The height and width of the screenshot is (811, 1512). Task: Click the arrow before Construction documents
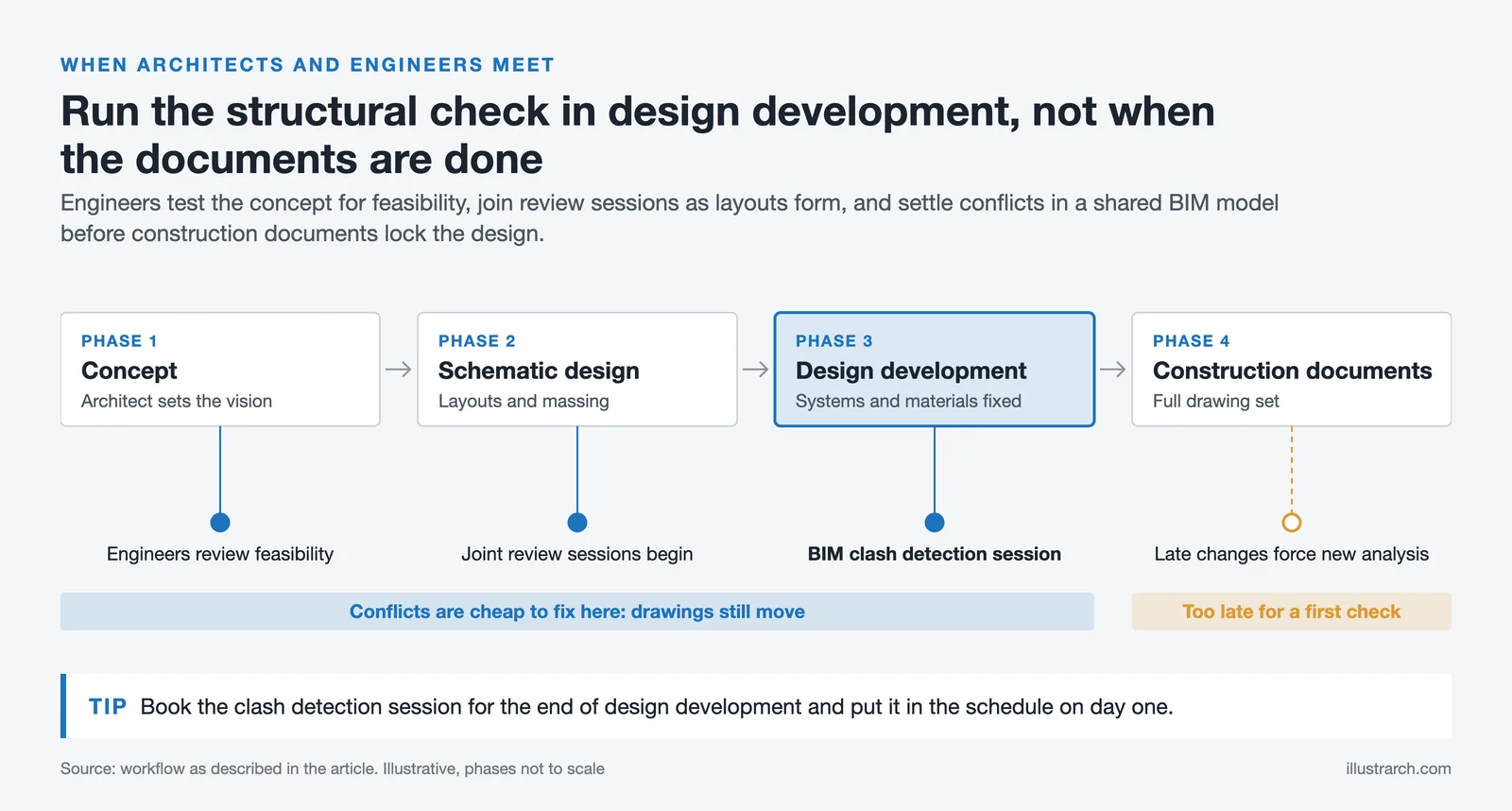click(1113, 370)
